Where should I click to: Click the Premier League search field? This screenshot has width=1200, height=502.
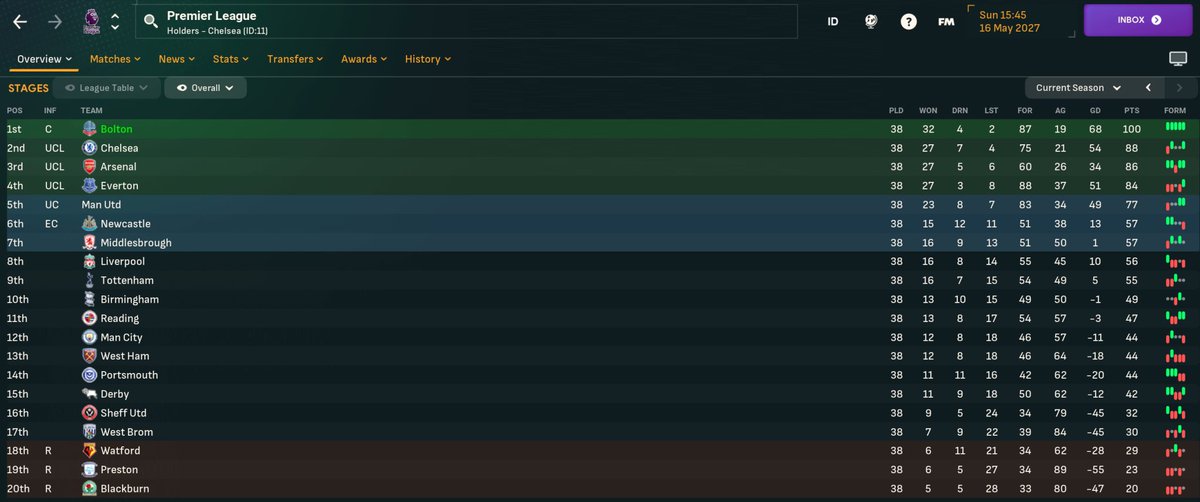click(x=470, y=21)
